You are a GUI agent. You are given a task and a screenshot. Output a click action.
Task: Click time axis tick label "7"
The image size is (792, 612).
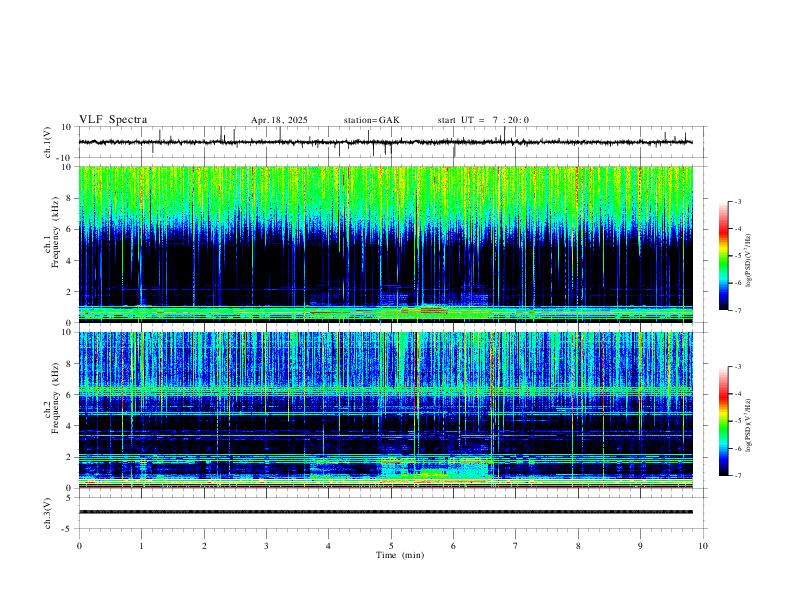pos(516,546)
